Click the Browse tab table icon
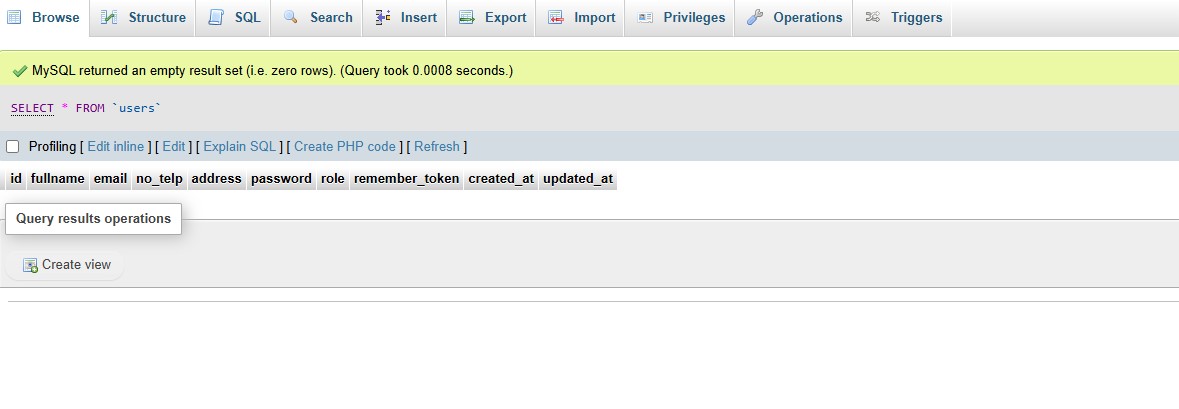 [14, 17]
